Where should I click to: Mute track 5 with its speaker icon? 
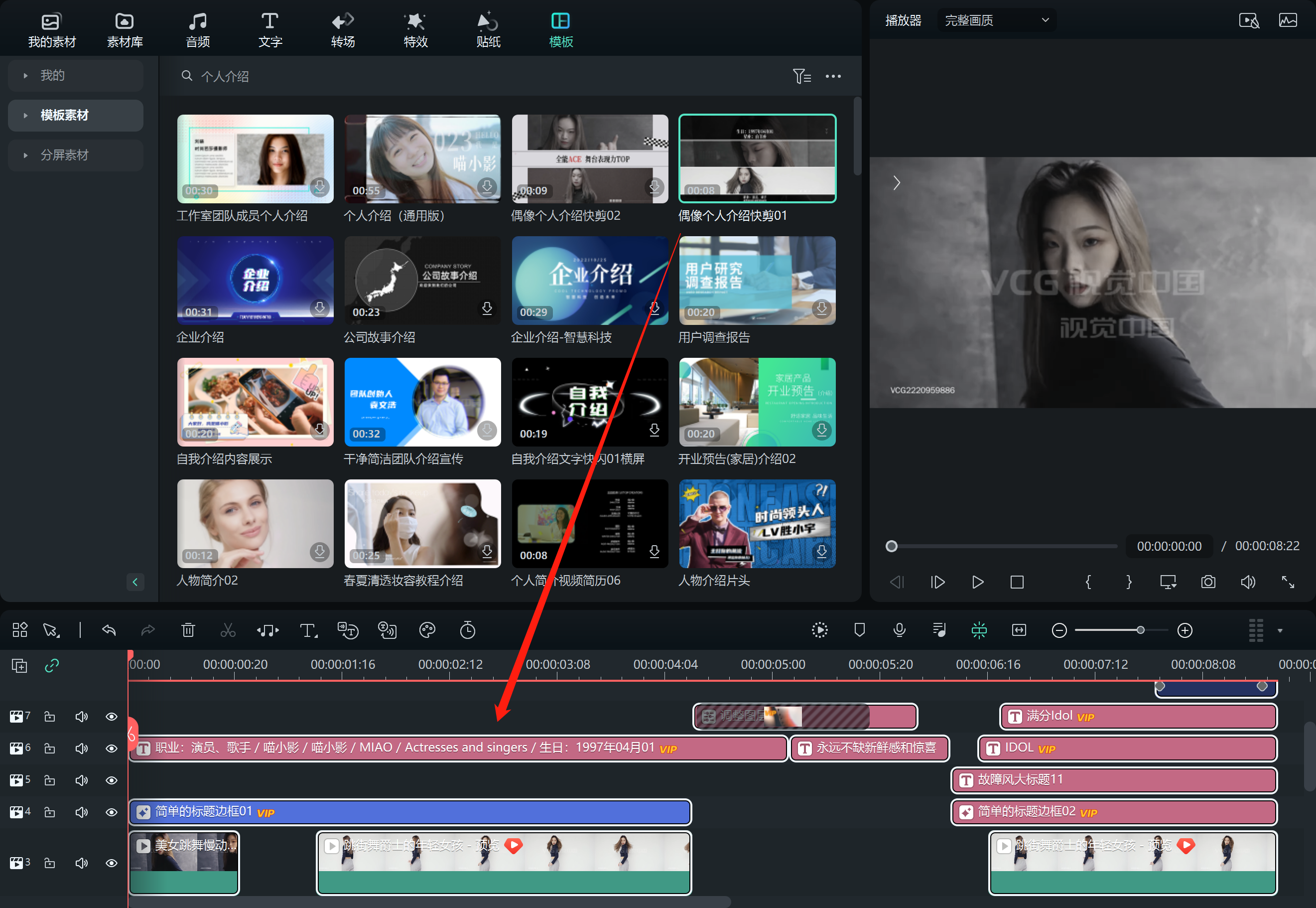[81, 780]
